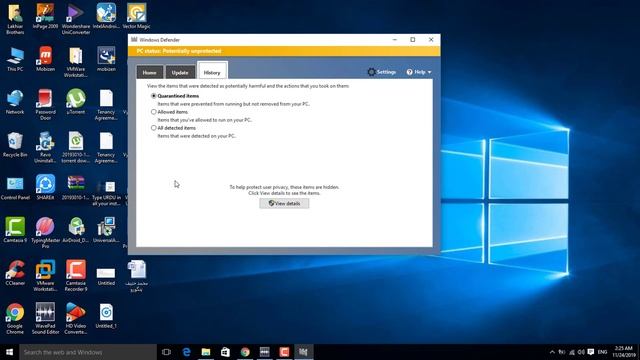Launch TypingMaster Pro icon
The image size is (640, 360).
pos(45,233)
